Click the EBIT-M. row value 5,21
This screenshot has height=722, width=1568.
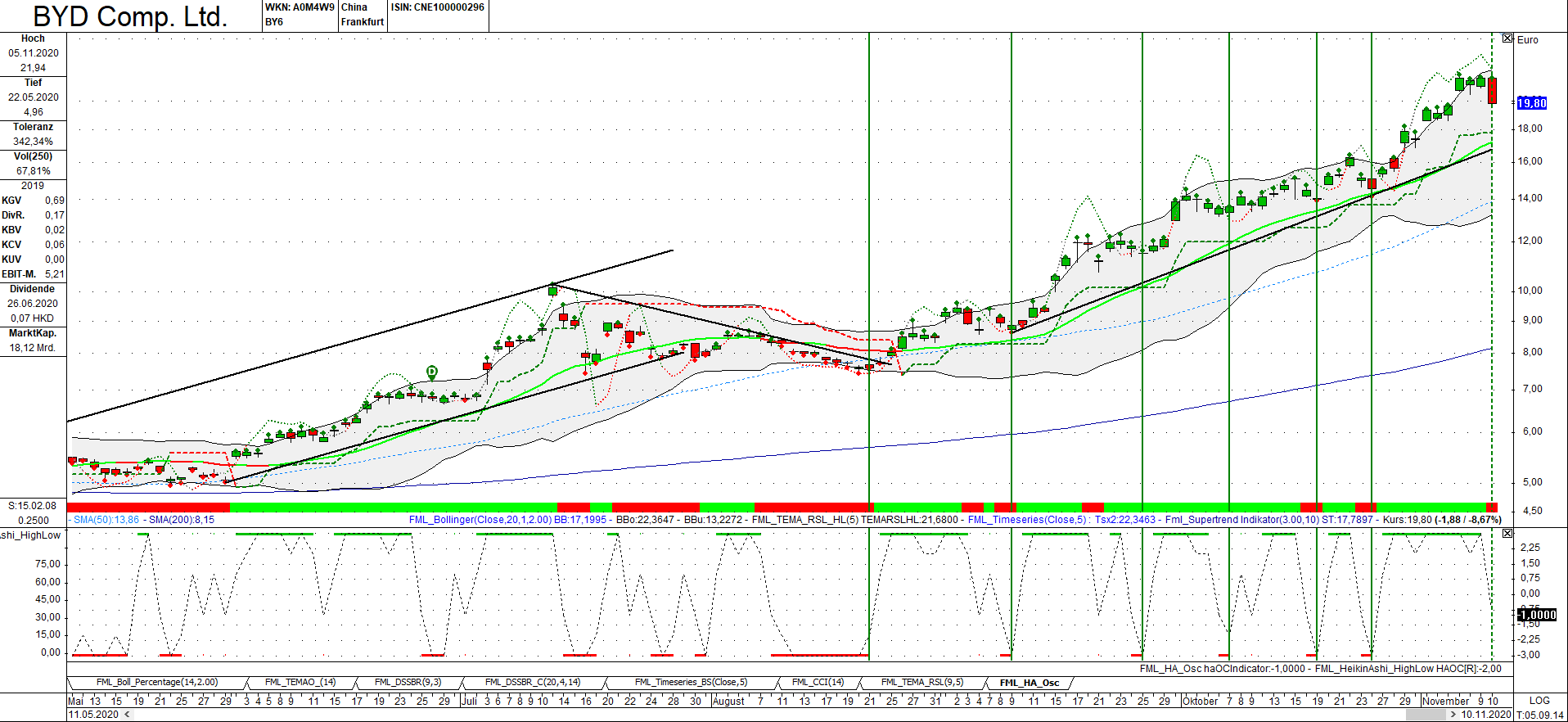coord(55,274)
